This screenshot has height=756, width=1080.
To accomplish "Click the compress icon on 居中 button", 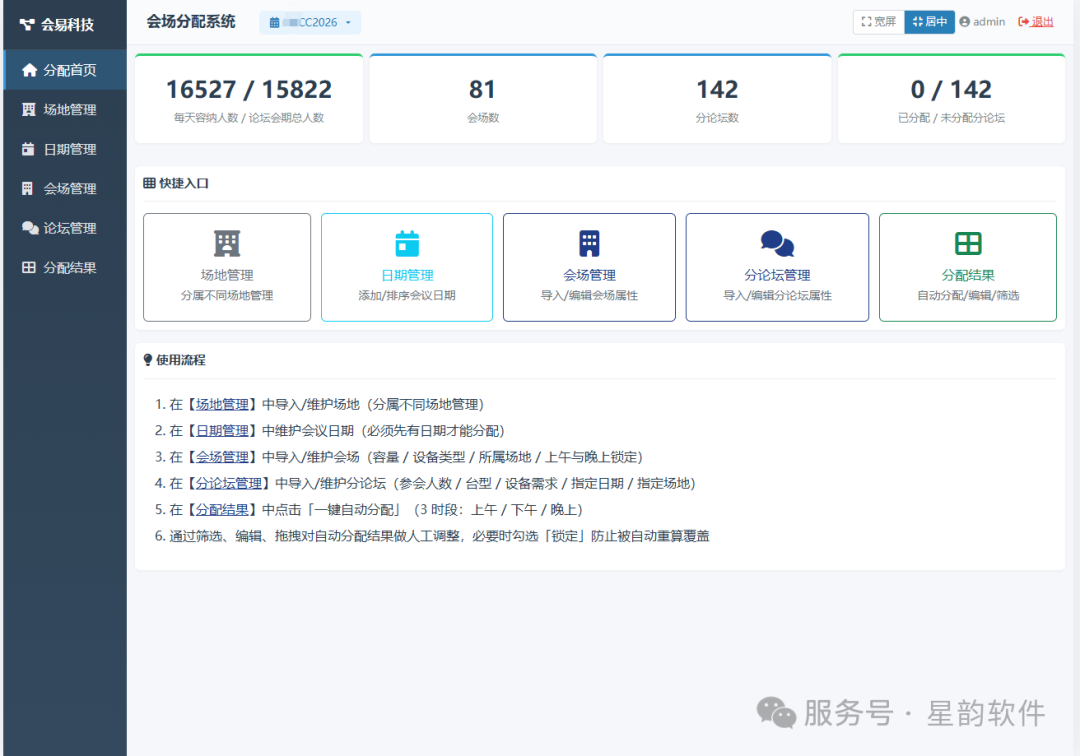I will [917, 22].
